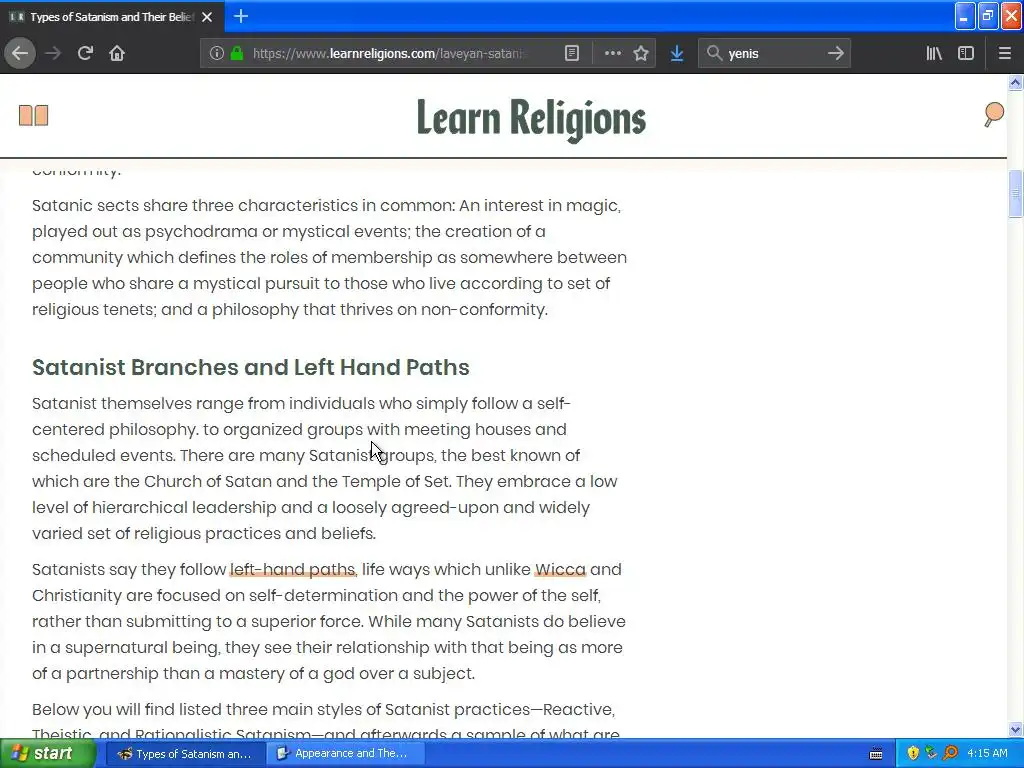Click the search magnifier in search box
This screenshot has height=768, width=1024.
pos(714,54)
